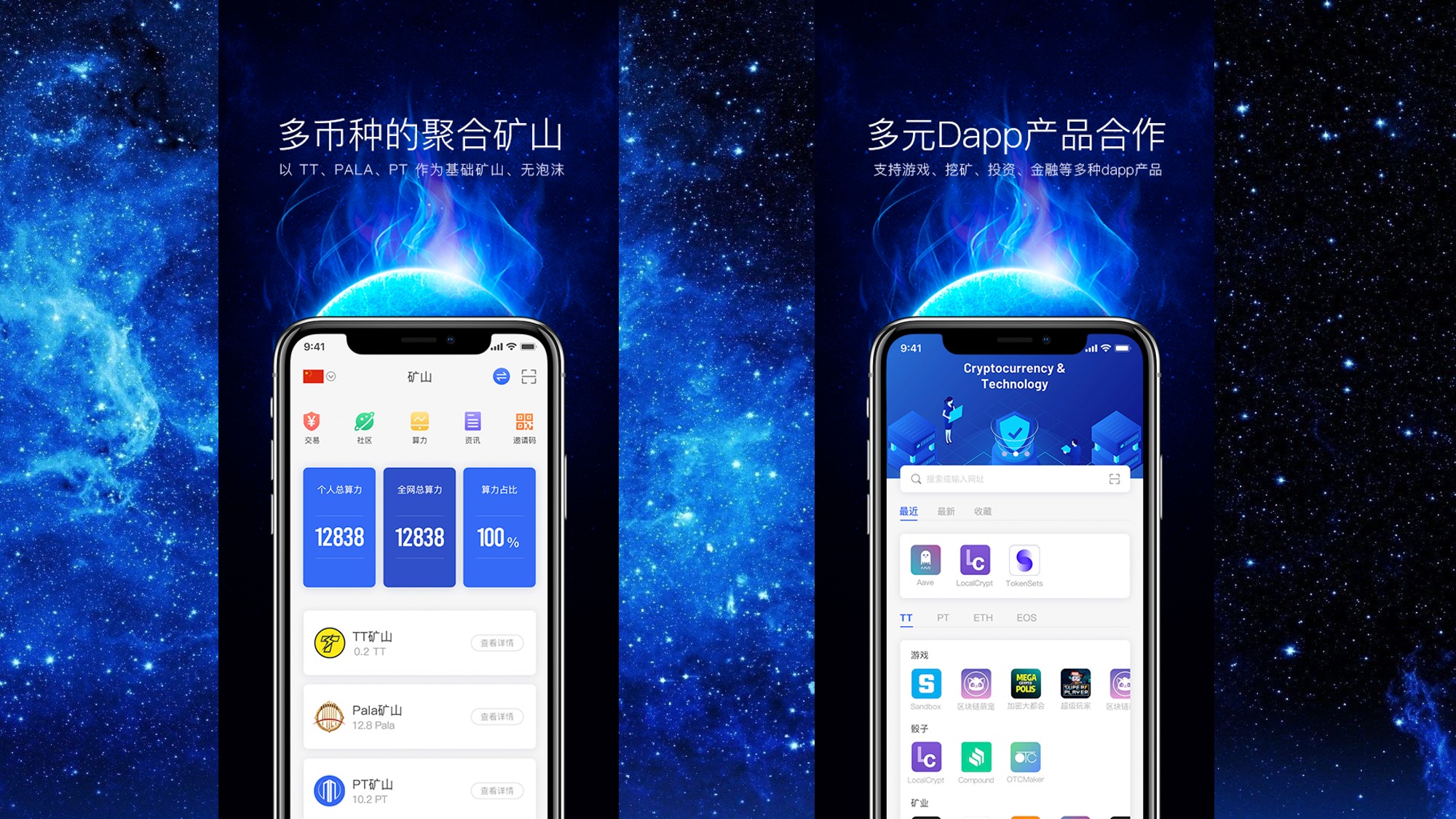Expand the EOS tab in DApp section

[x=1025, y=616]
